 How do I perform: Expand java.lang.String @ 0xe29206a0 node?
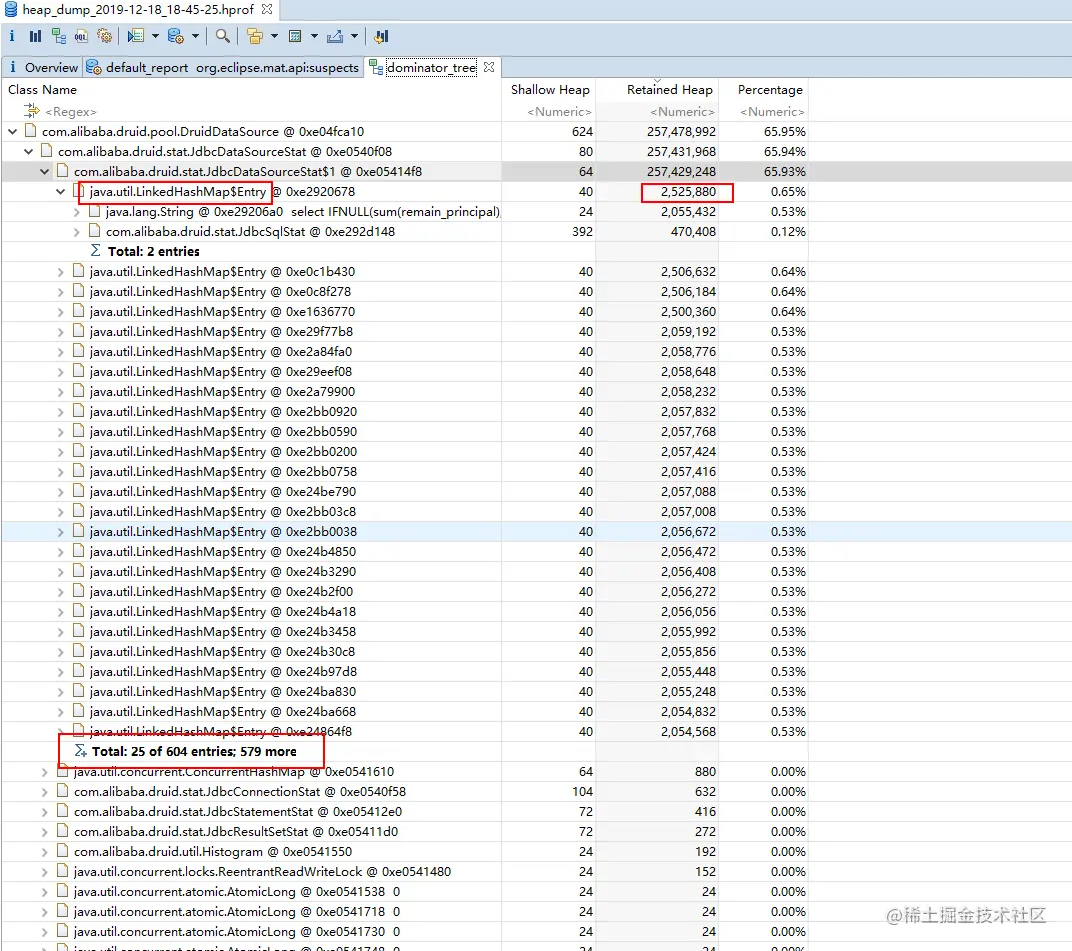pyautogui.click(x=77, y=212)
